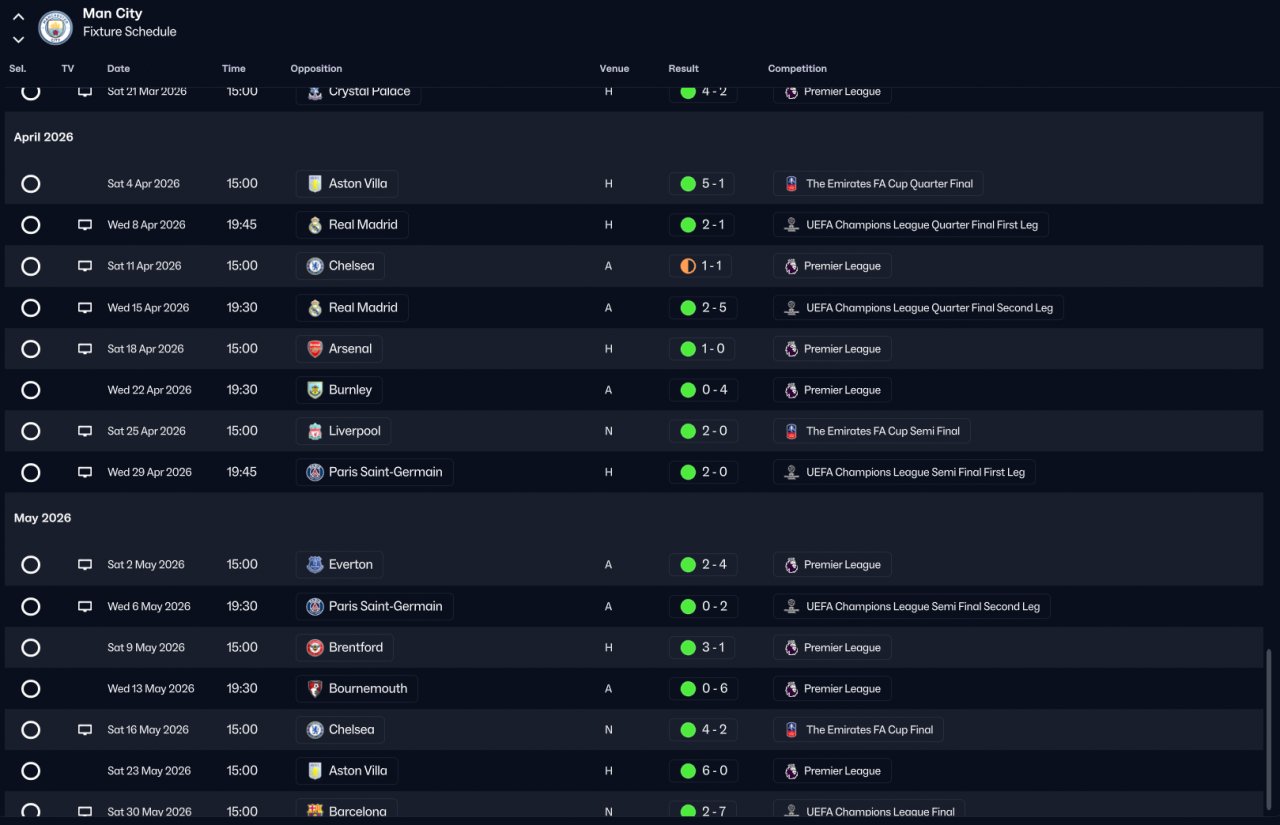Viewport: 1280px width, 825px height.
Task: Click the up chevron beside the club crest
Action: click(x=18, y=17)
